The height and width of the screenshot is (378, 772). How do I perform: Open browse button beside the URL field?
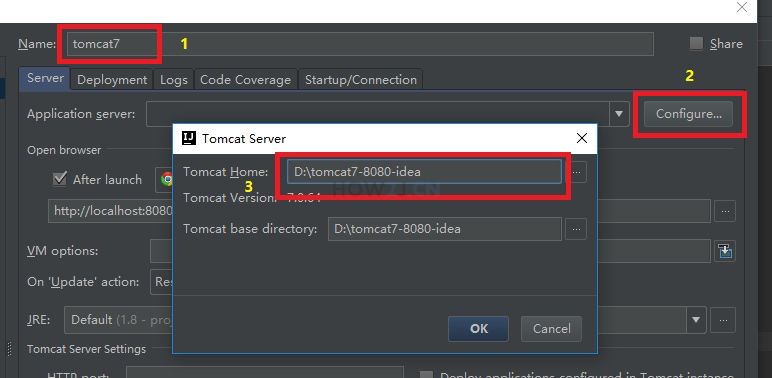tap(725, 211)
